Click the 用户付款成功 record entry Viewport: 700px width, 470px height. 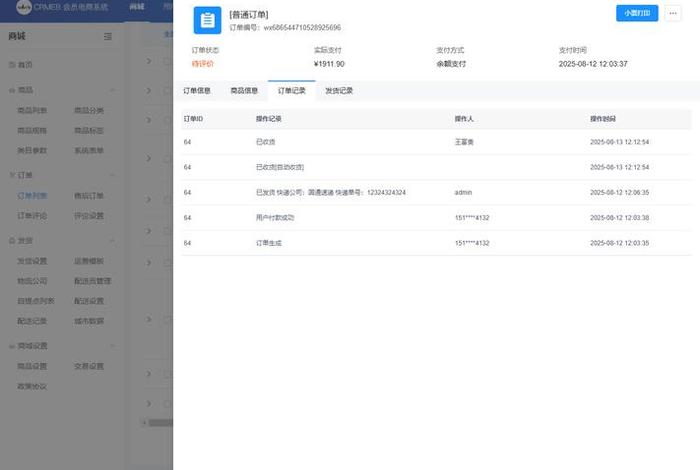pyautogui.click(x=275, y=218)
